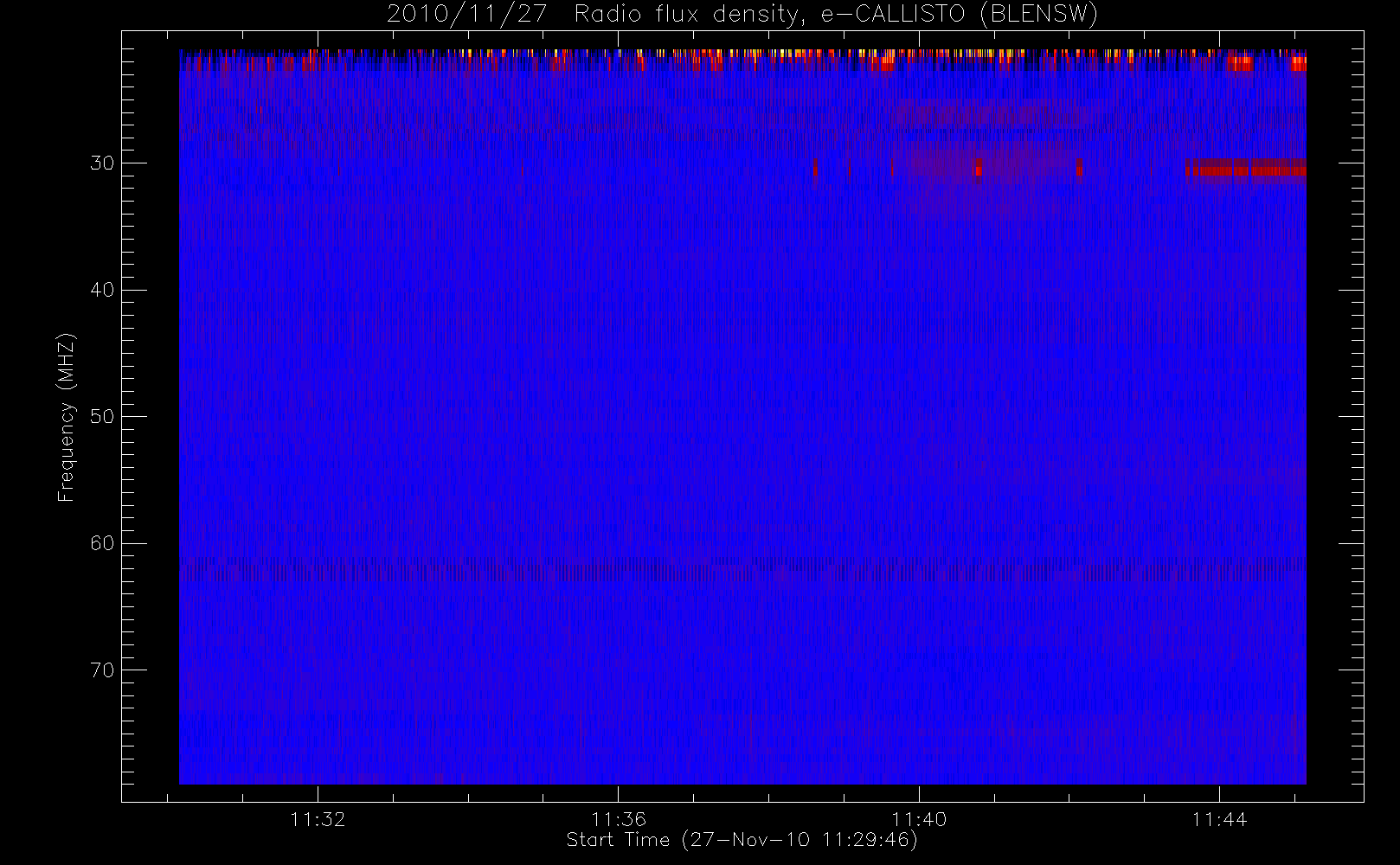The width and height of the screenshot is (1400, 865).
Task: Click the dark horizontal interference line near 62 MHz
Action: [x=742, y=570]
